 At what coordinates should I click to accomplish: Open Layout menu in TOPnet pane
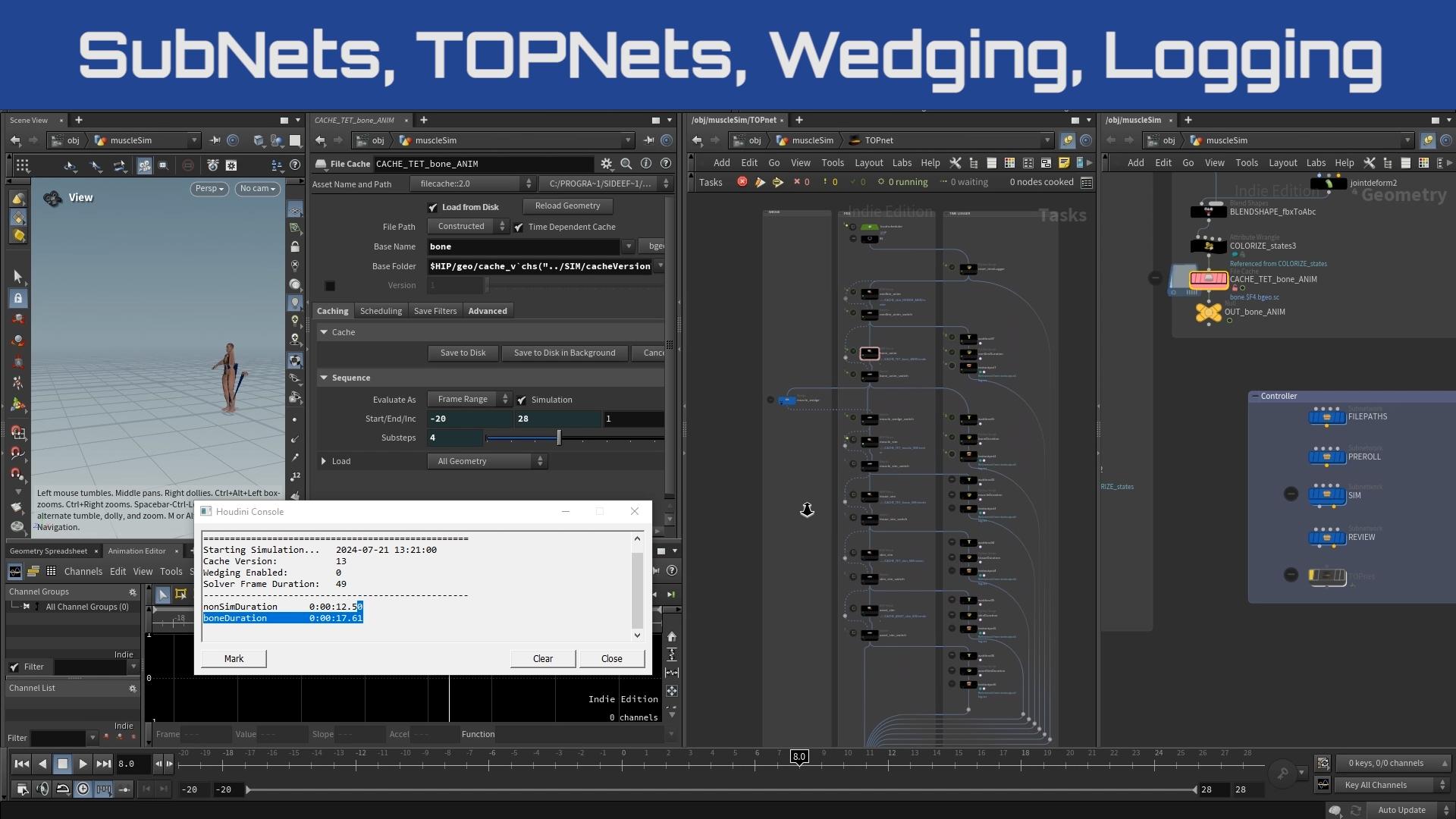[868, 163]
